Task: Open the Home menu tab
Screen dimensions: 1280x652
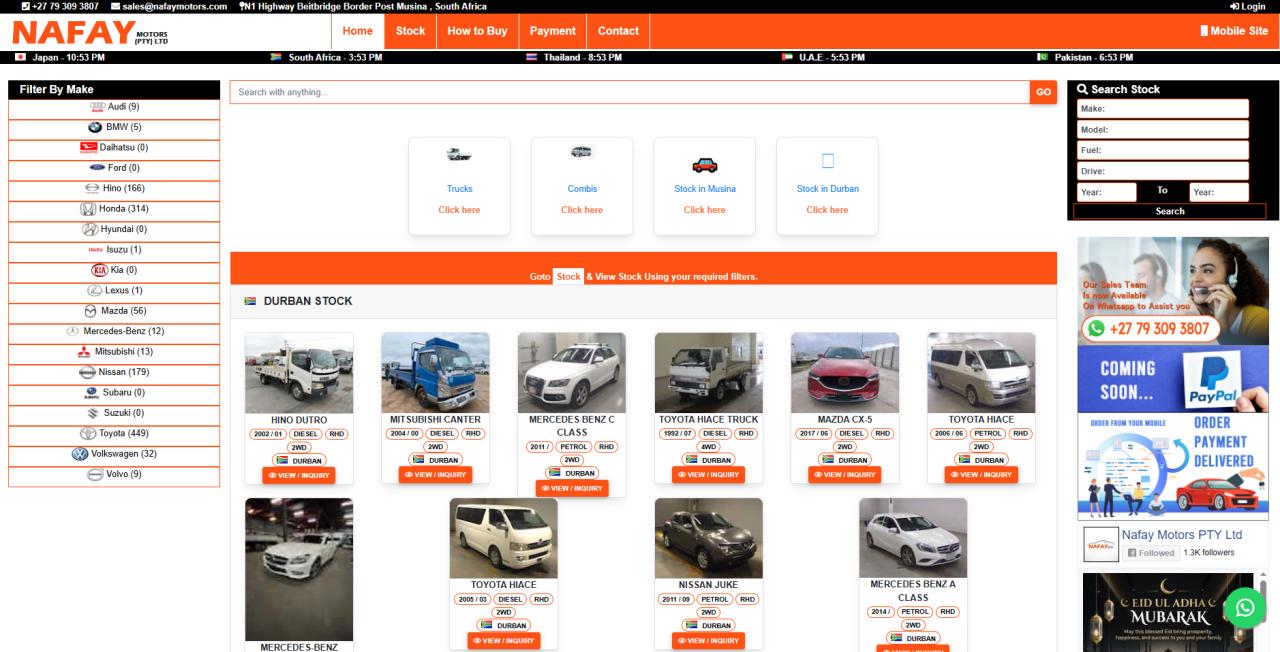Action: point(358,31)
